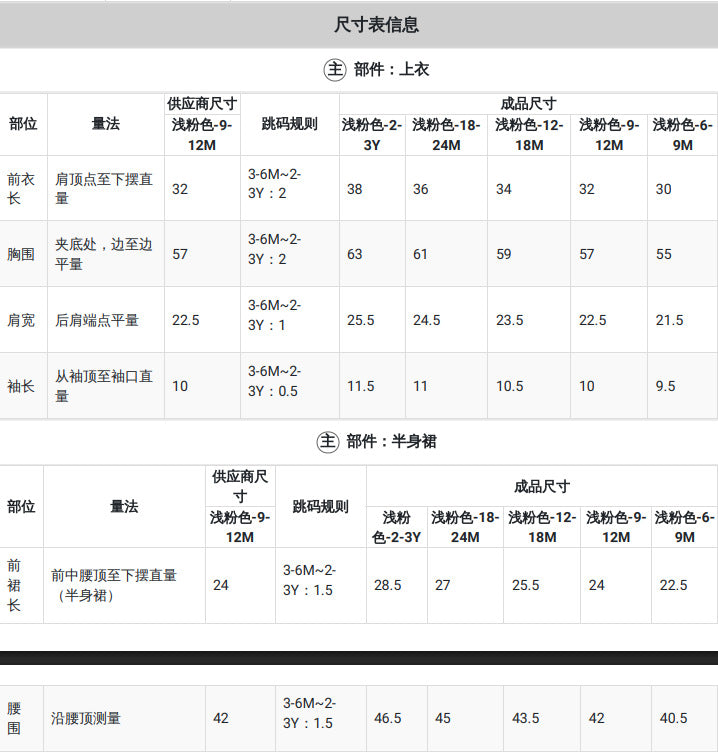The width and height of the screenshot is (718, 756).
Task: Click value 40.5 in 腰围 row
Action: [x=674, y=718]
